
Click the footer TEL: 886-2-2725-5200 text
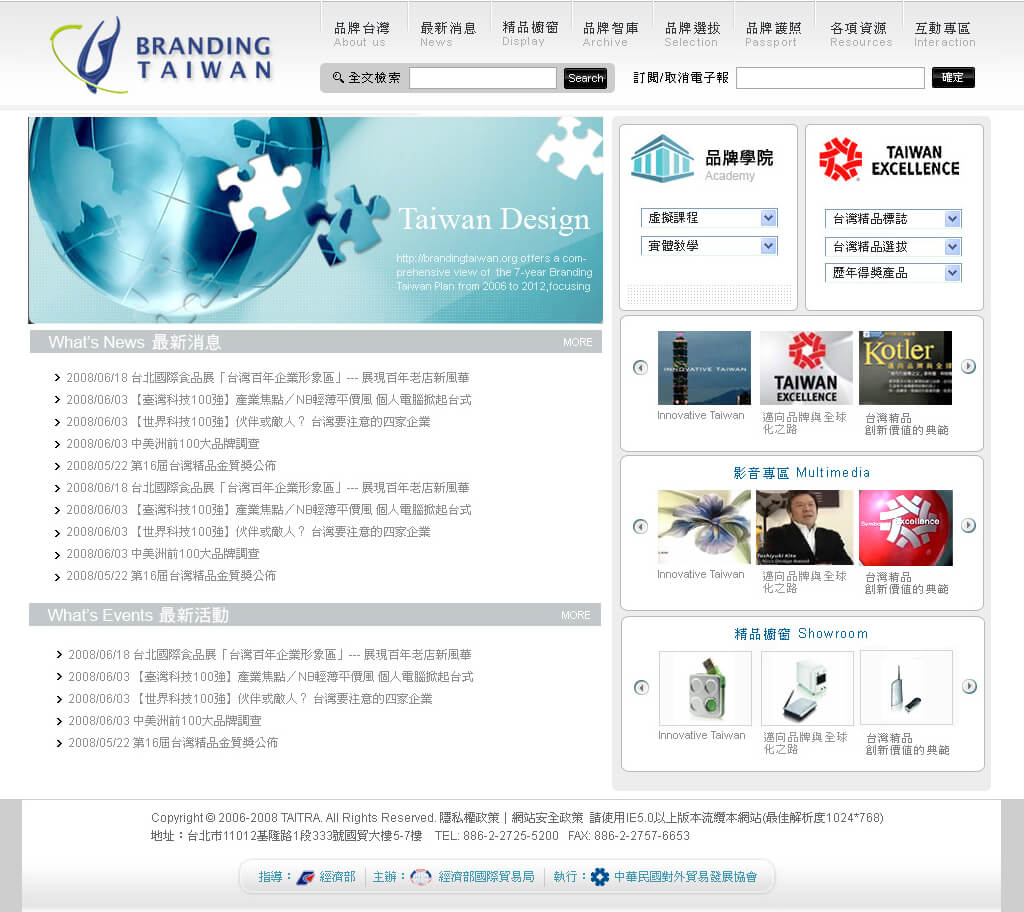(497, 836)
